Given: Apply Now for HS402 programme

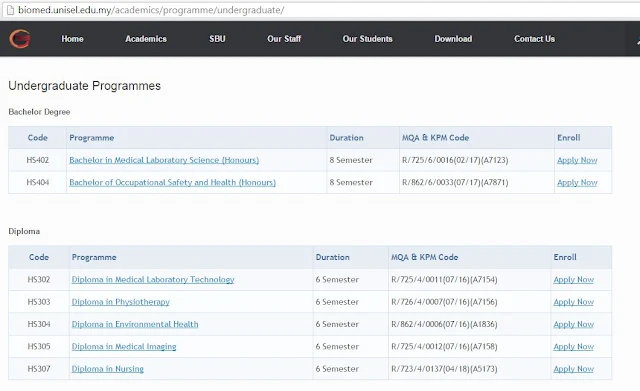Looking at the screenshot, I should click(x=577, y=160).
